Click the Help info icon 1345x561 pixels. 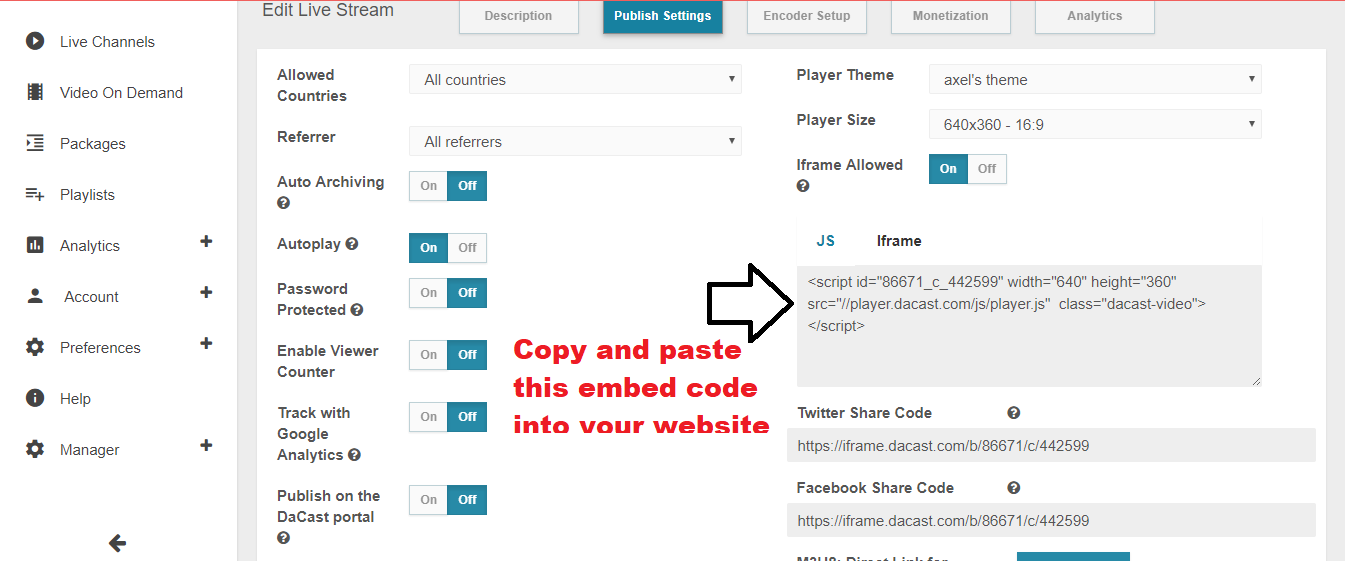[x=35, y=398]
